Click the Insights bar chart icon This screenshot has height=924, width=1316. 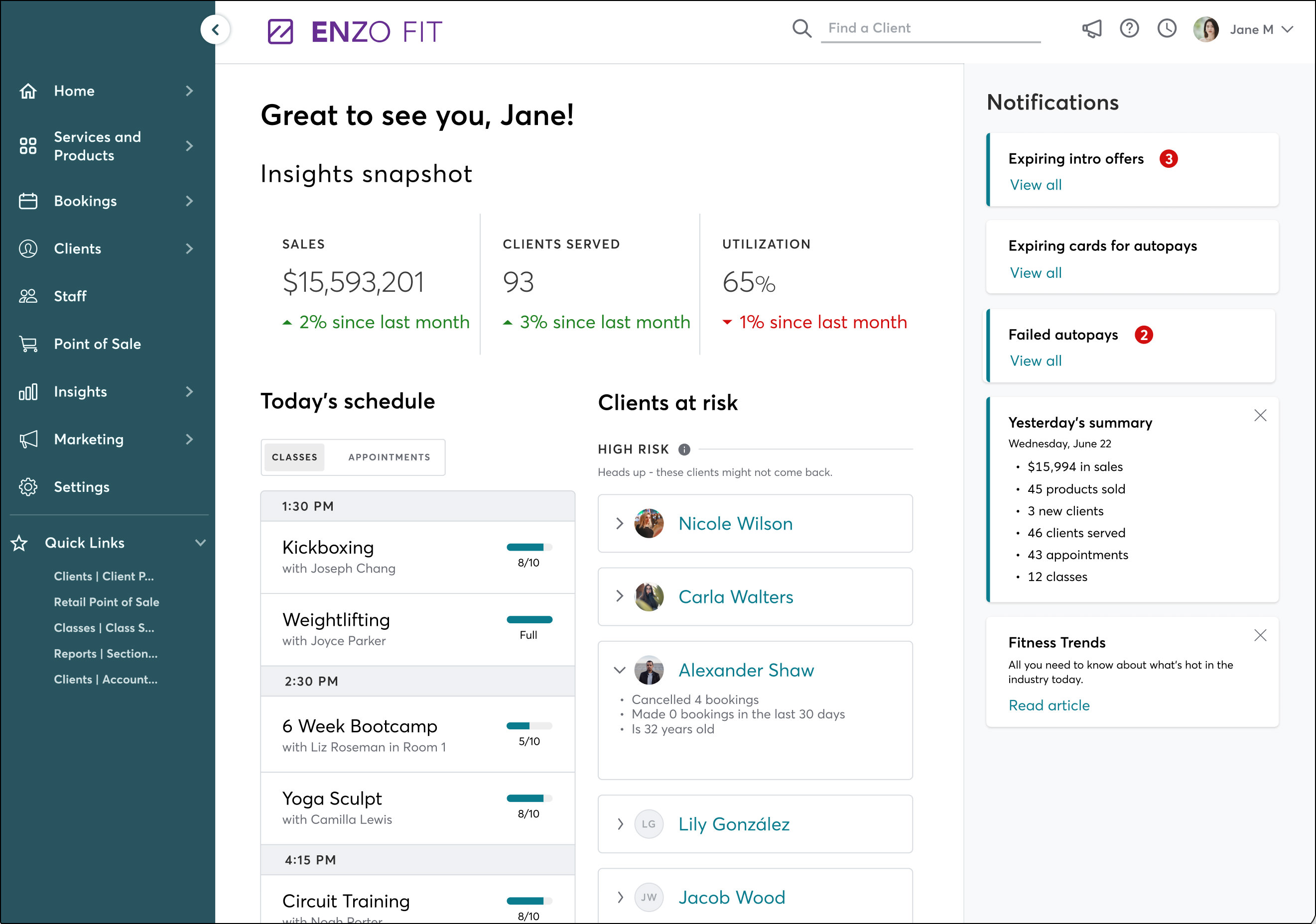click(28, 392)
